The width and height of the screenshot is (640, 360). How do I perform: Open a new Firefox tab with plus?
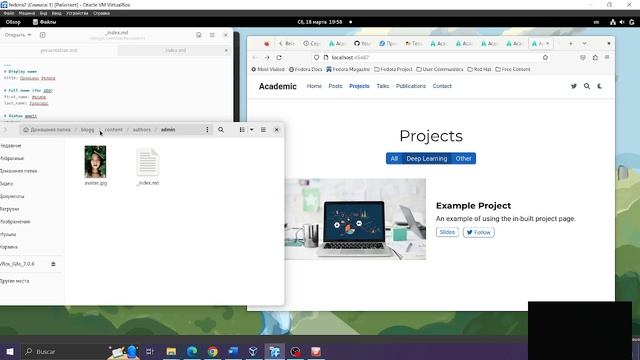coord(571,43)
